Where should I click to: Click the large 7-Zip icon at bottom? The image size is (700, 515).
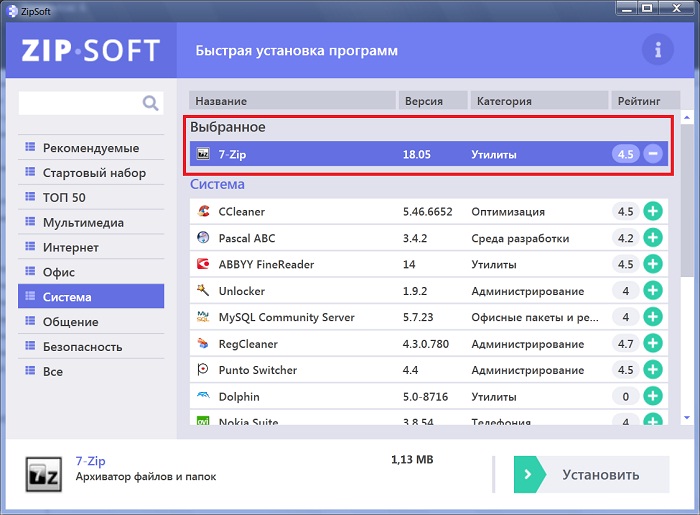point(44,473)
